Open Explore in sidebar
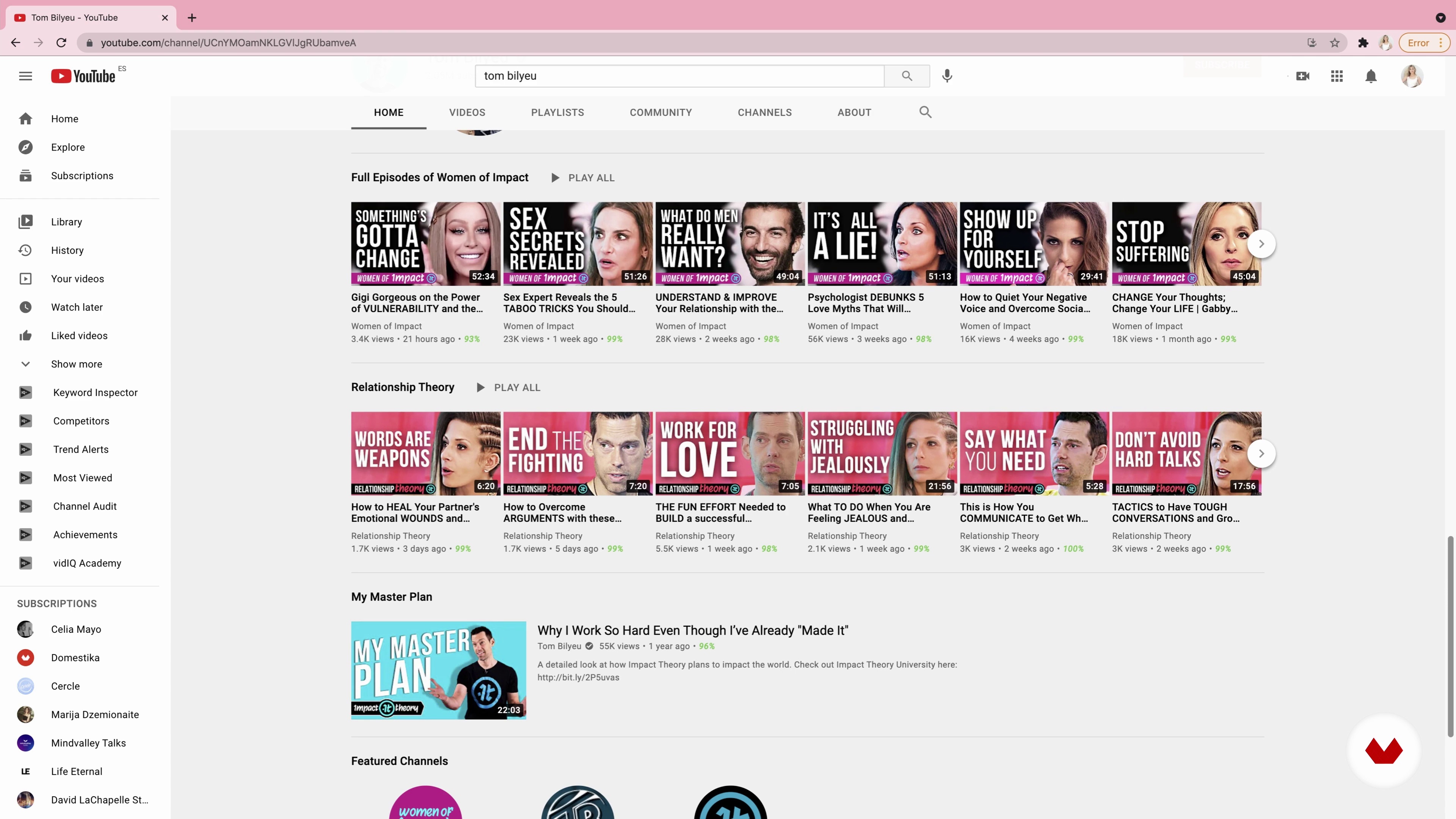 [x=80, y=147]
